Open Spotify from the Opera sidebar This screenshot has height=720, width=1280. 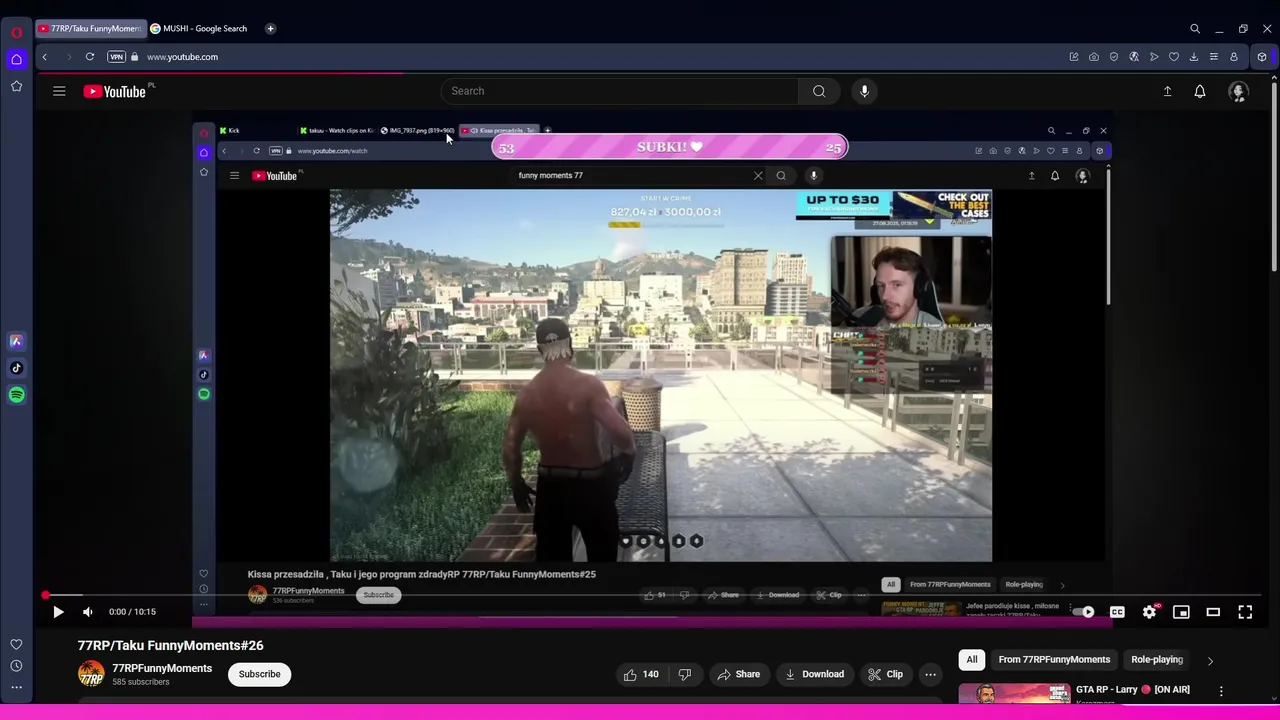point(16,395)
